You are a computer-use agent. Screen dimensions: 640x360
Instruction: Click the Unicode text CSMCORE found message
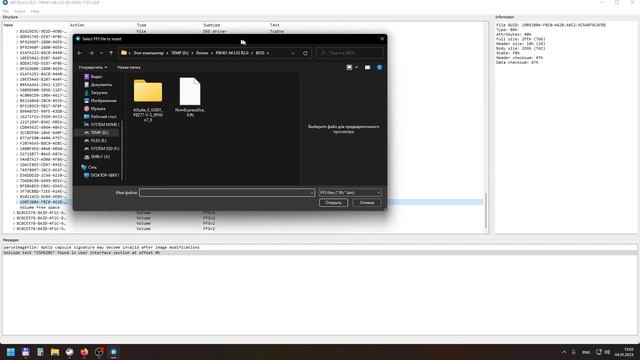pos(82,253)
